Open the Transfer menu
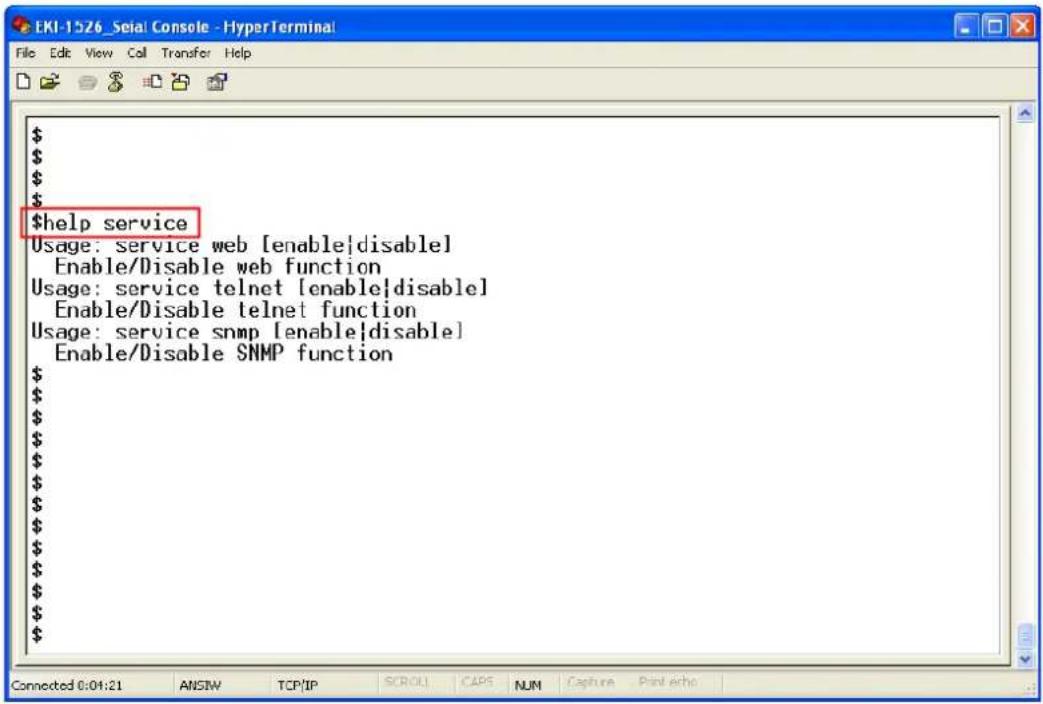Viewport: 1043px width, 704px height. [x=186, y=53]
